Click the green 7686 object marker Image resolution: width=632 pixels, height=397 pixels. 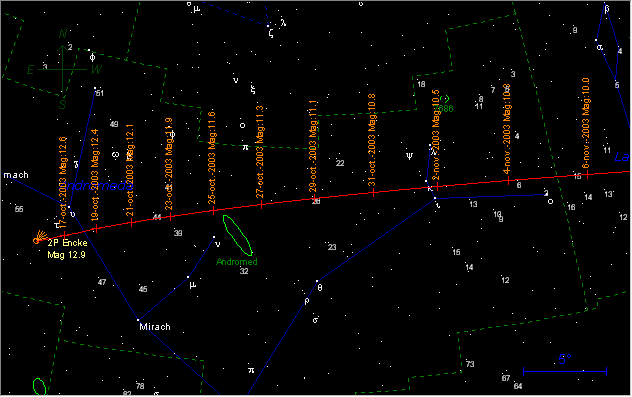[445, 99]
